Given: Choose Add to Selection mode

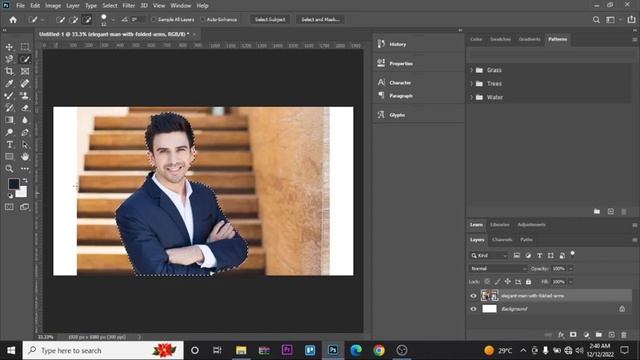Looking at the screenshot, I should (x=74, y=20).
